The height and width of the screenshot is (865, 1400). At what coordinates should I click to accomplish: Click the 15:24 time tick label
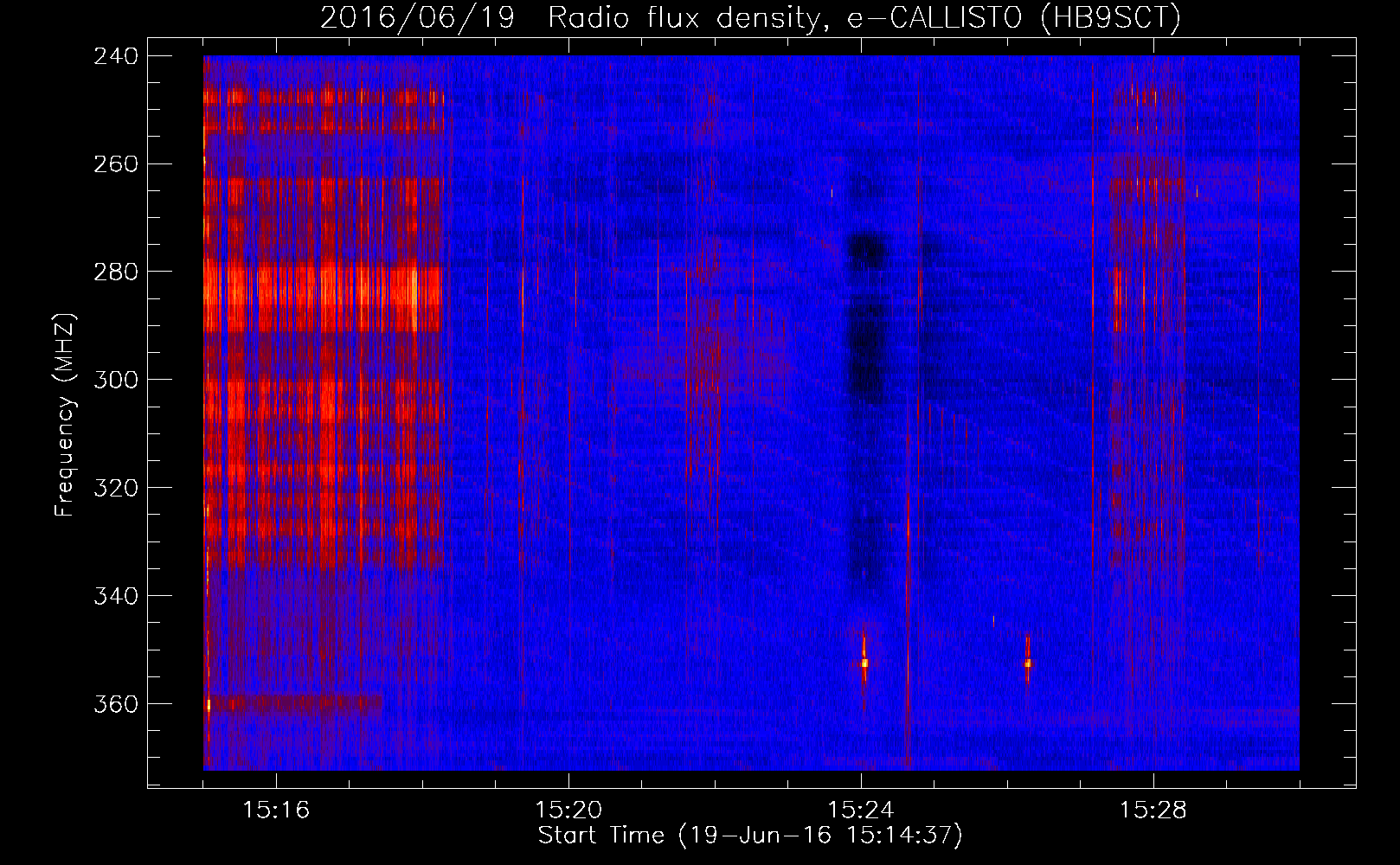861,811
